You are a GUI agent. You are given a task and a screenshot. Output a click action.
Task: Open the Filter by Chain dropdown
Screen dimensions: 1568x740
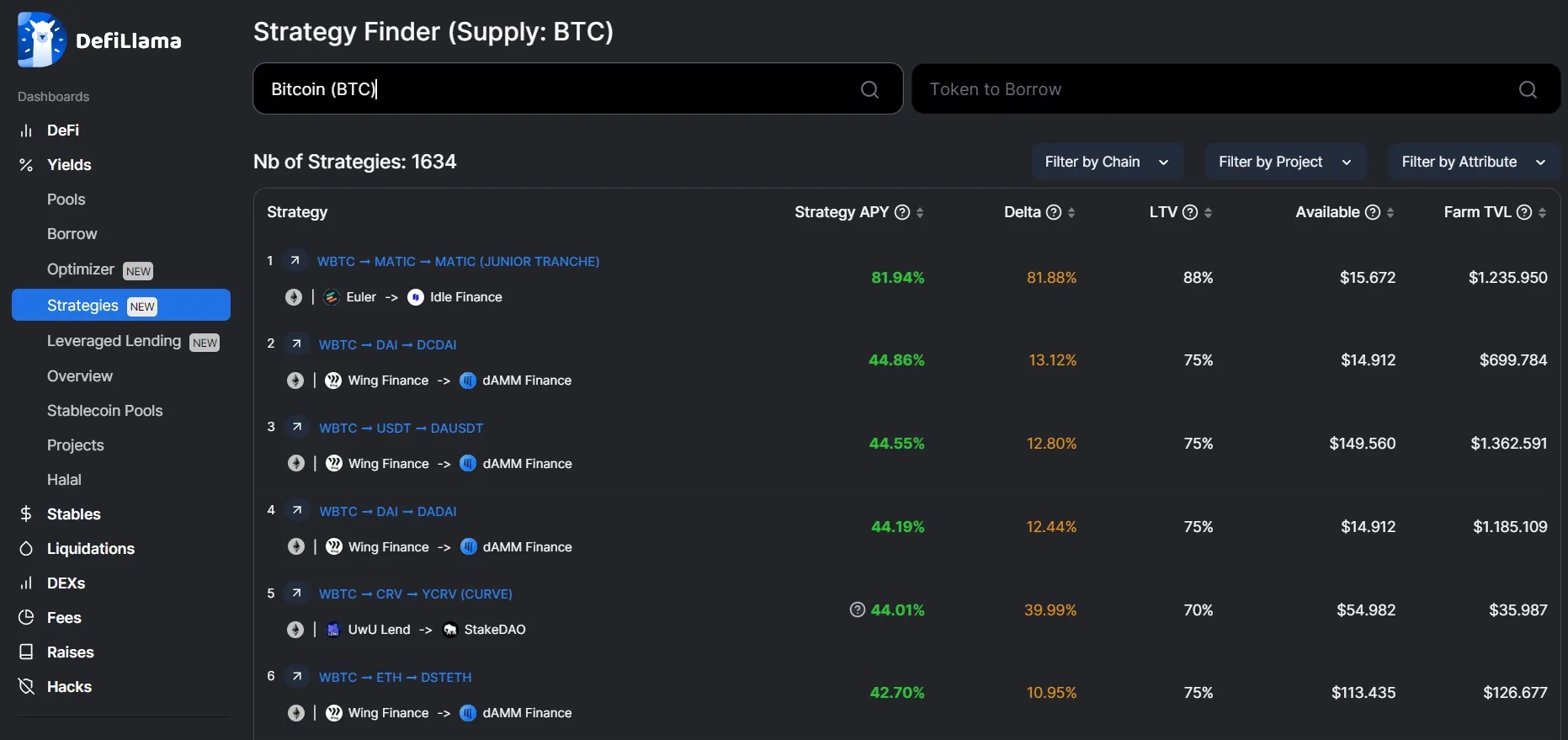pyautogui.click(x=1108, y=162)
